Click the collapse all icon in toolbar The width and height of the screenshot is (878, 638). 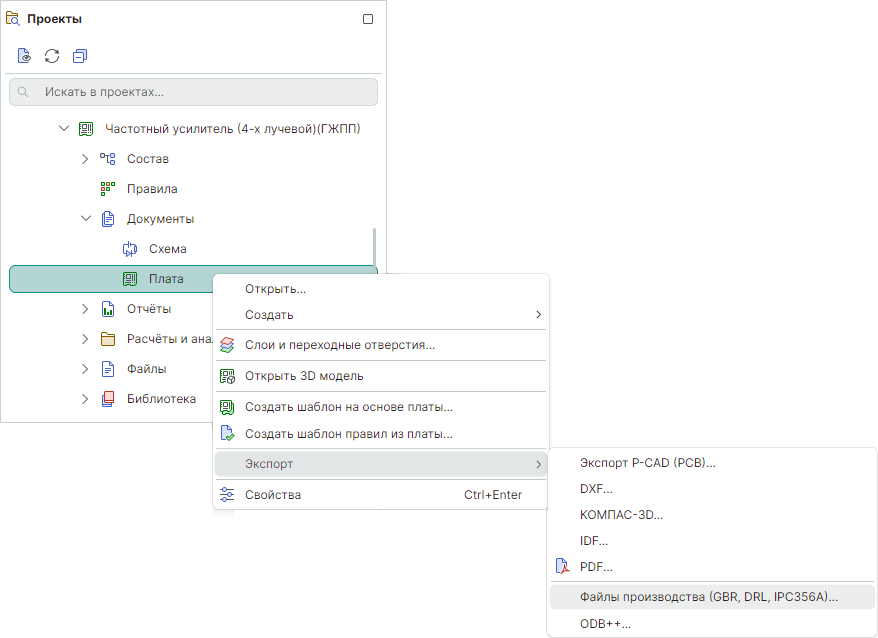pos(80,56)
